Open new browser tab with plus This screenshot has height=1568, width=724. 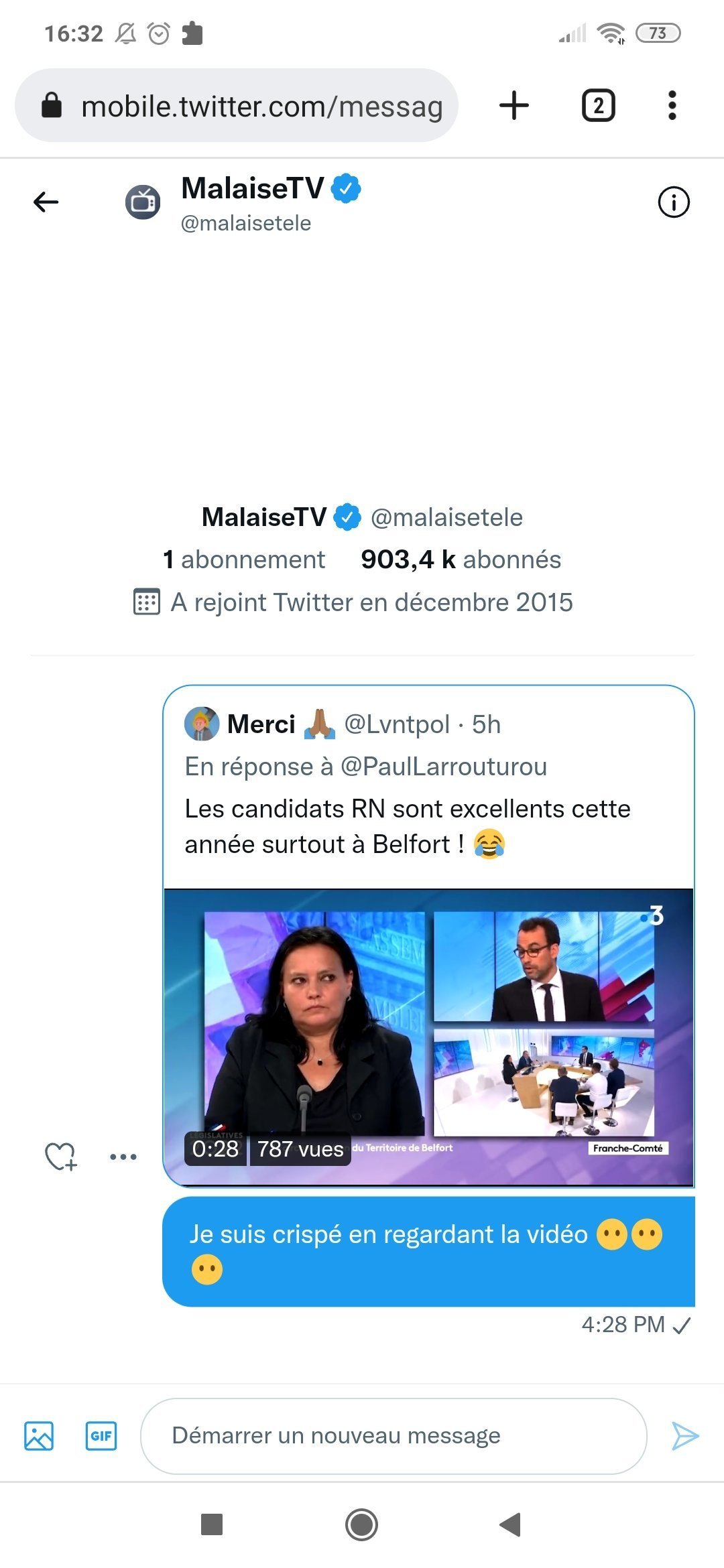(x=514, y=106)
